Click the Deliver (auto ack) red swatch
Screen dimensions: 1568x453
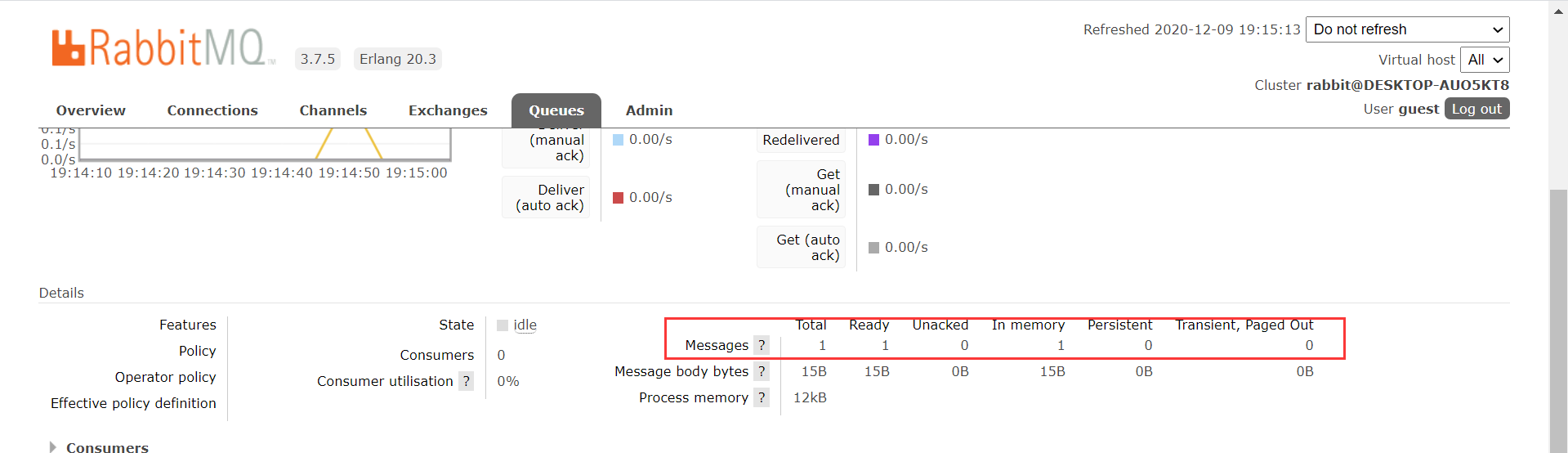point(619,198)
